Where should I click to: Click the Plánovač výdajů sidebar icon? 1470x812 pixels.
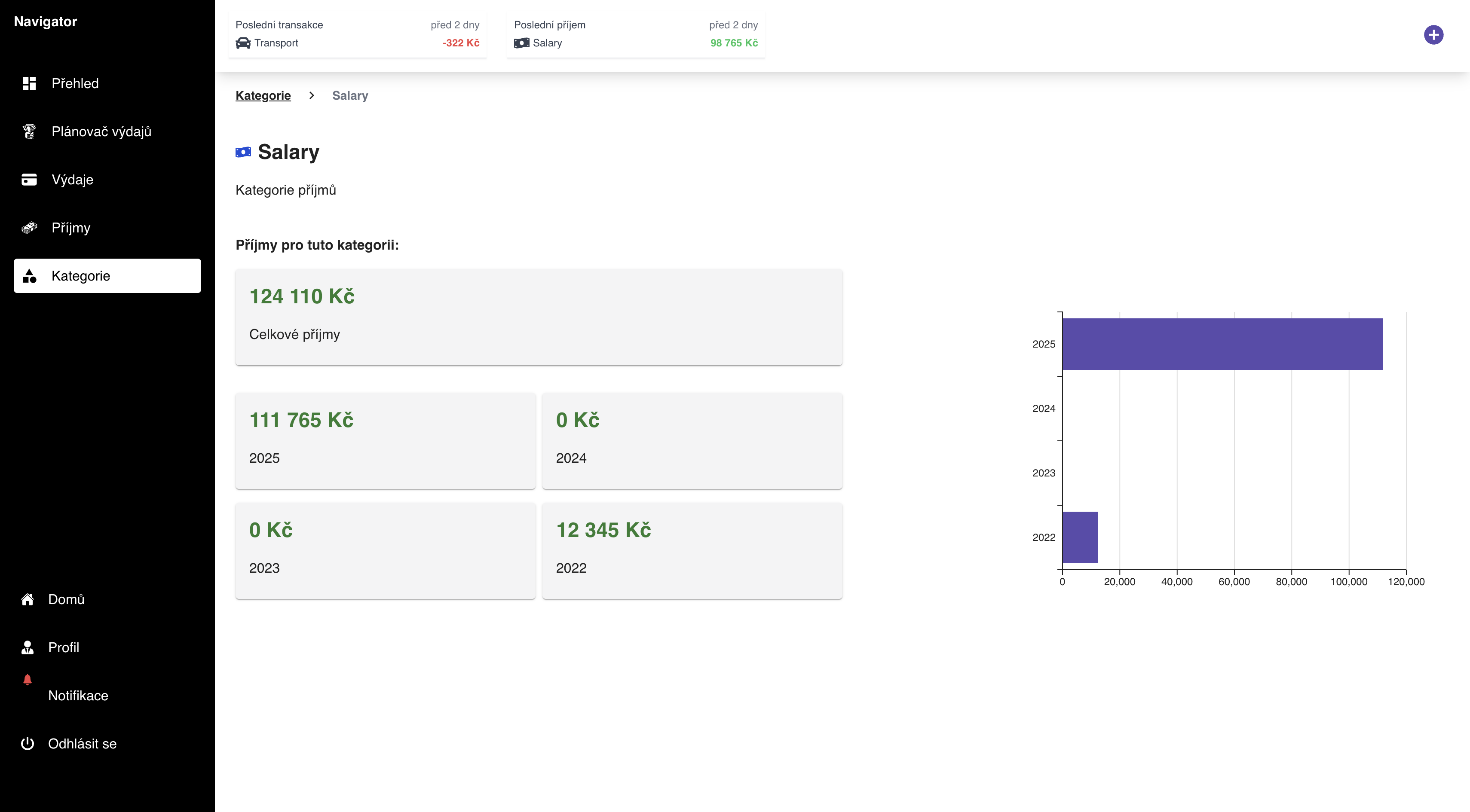pyautogui.click(x=29, y=132)
